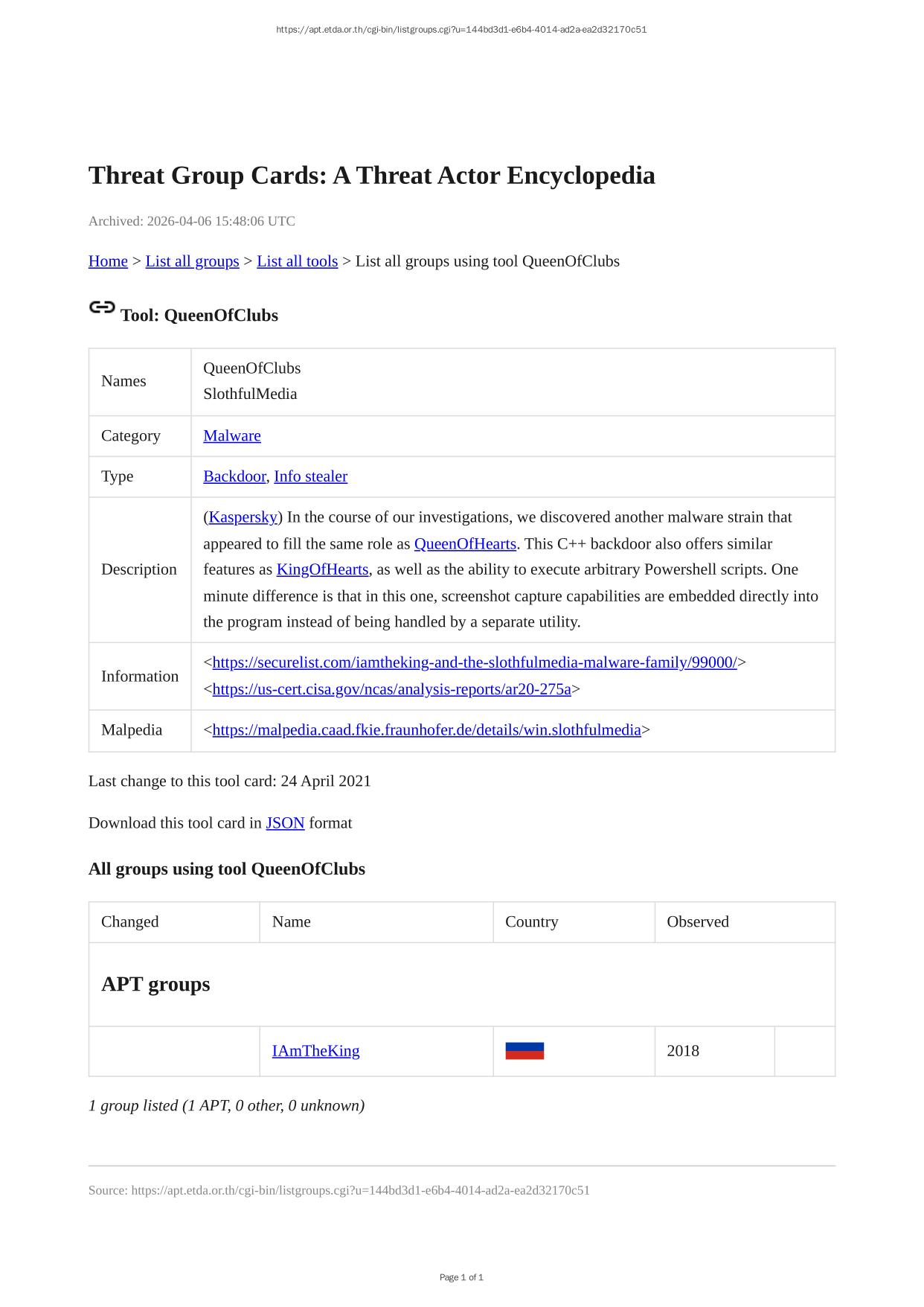Click the Country column header
The image size is (924, 1307).
[x=531, y=921]
